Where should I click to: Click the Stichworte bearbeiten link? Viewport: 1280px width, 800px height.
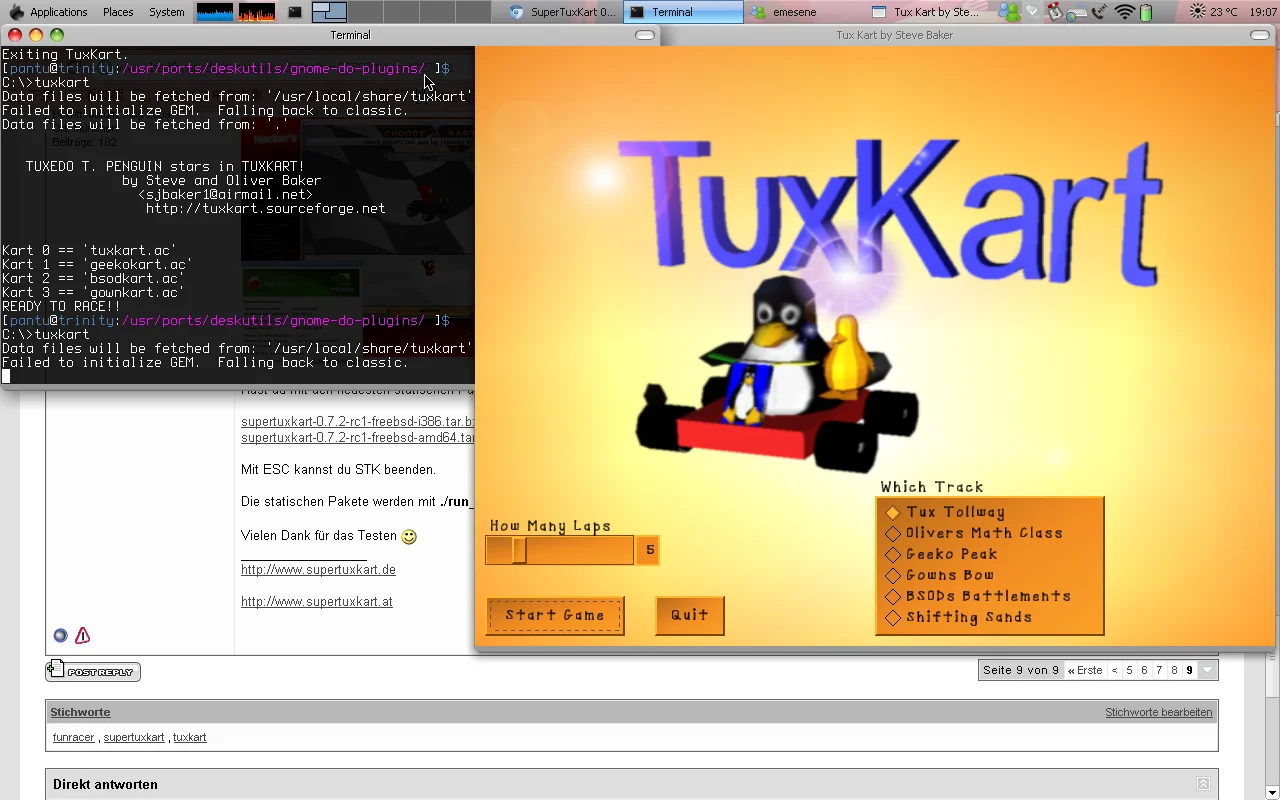click(1158, 712)
